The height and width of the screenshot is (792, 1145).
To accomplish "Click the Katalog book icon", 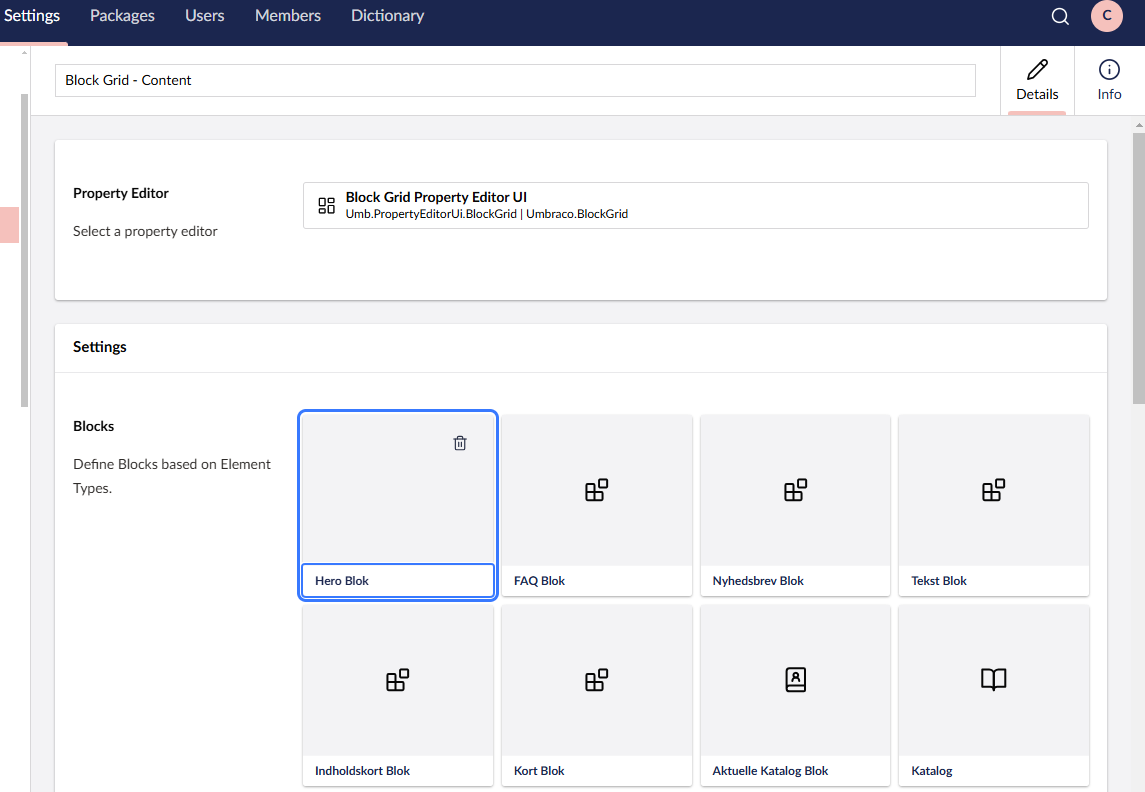I will tap(993, 680).
